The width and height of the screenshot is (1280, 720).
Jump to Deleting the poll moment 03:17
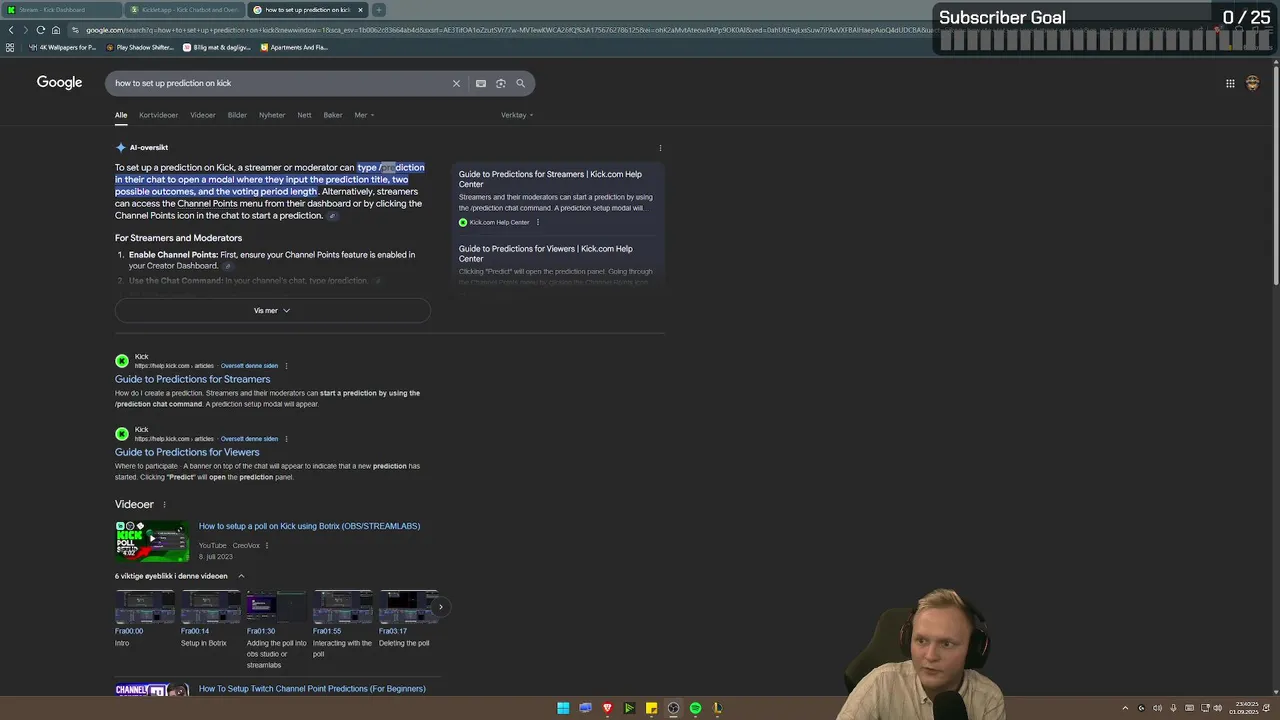[408, 607]
